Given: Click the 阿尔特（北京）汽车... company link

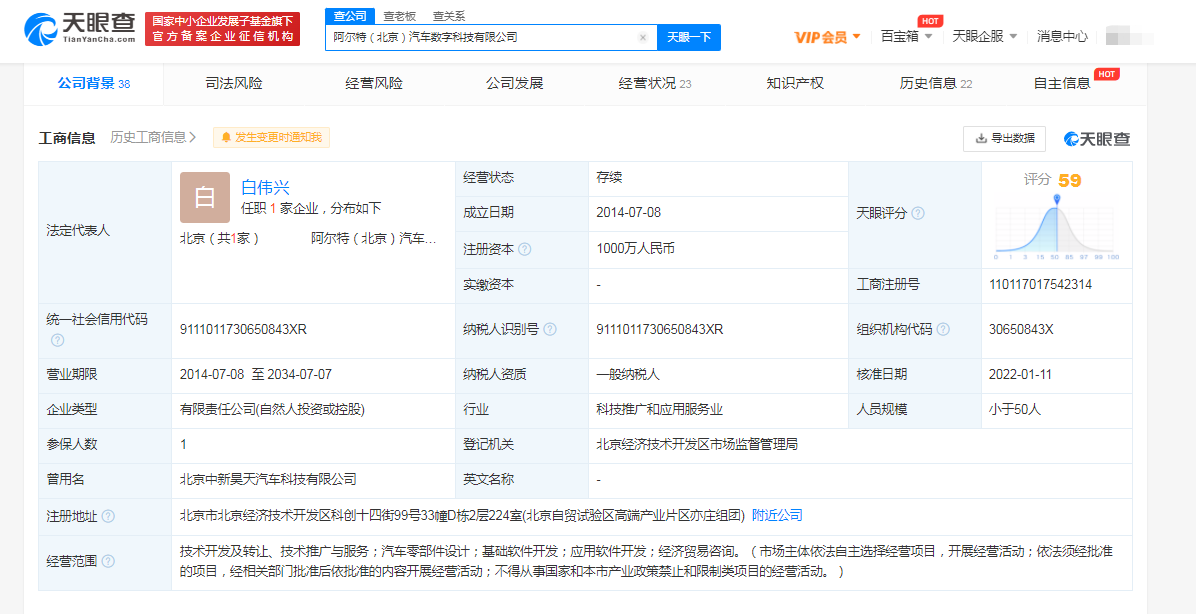Looking at the screenshot, I should pos(374,238).
